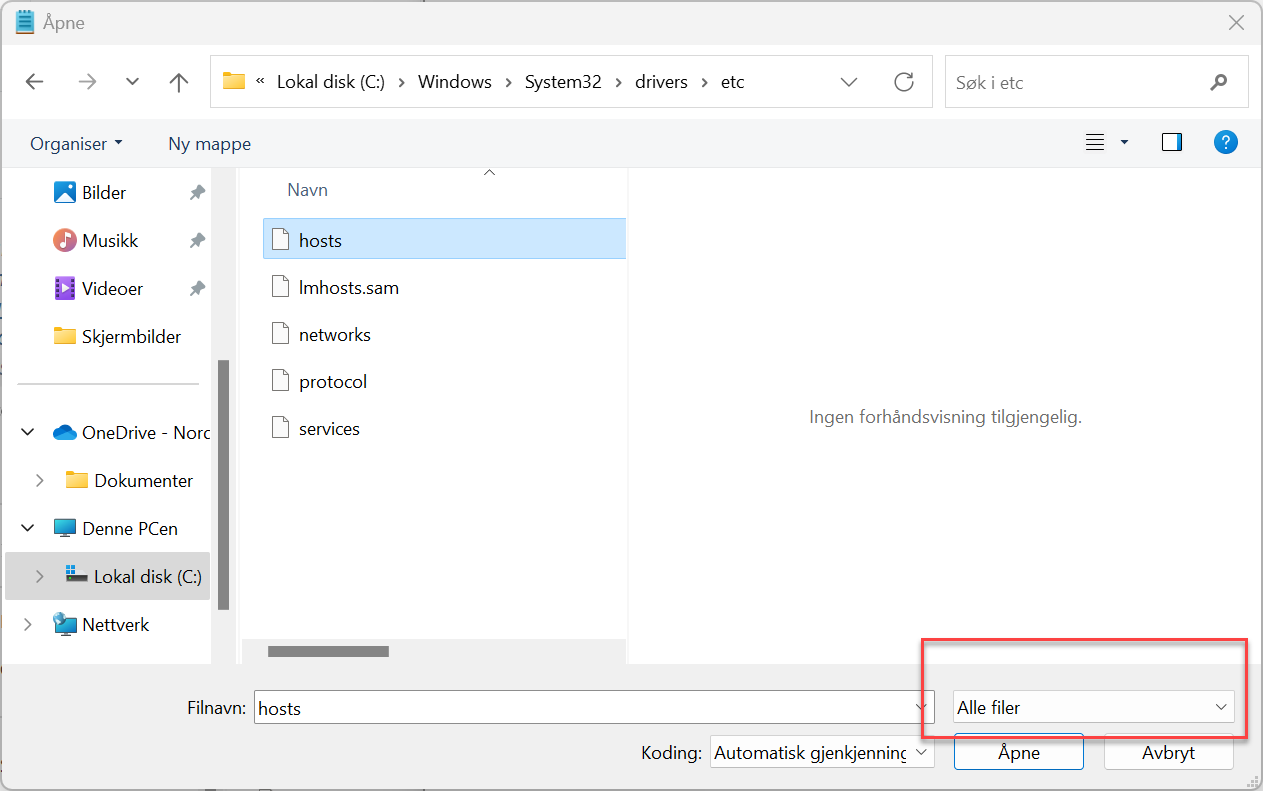Screen dimensions: 1263x791
Task: Click the horizontal scrollbar in file list
Action: tap(328, 651)
